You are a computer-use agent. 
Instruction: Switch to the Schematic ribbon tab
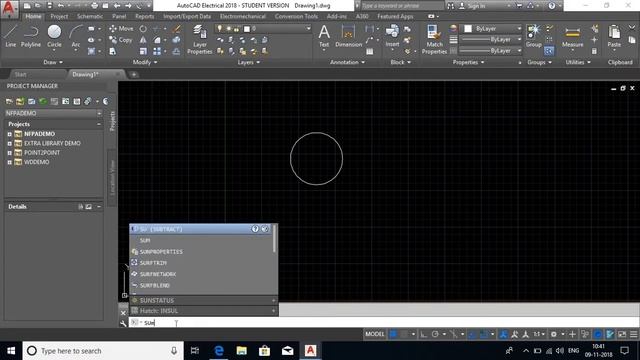point(90,16)
